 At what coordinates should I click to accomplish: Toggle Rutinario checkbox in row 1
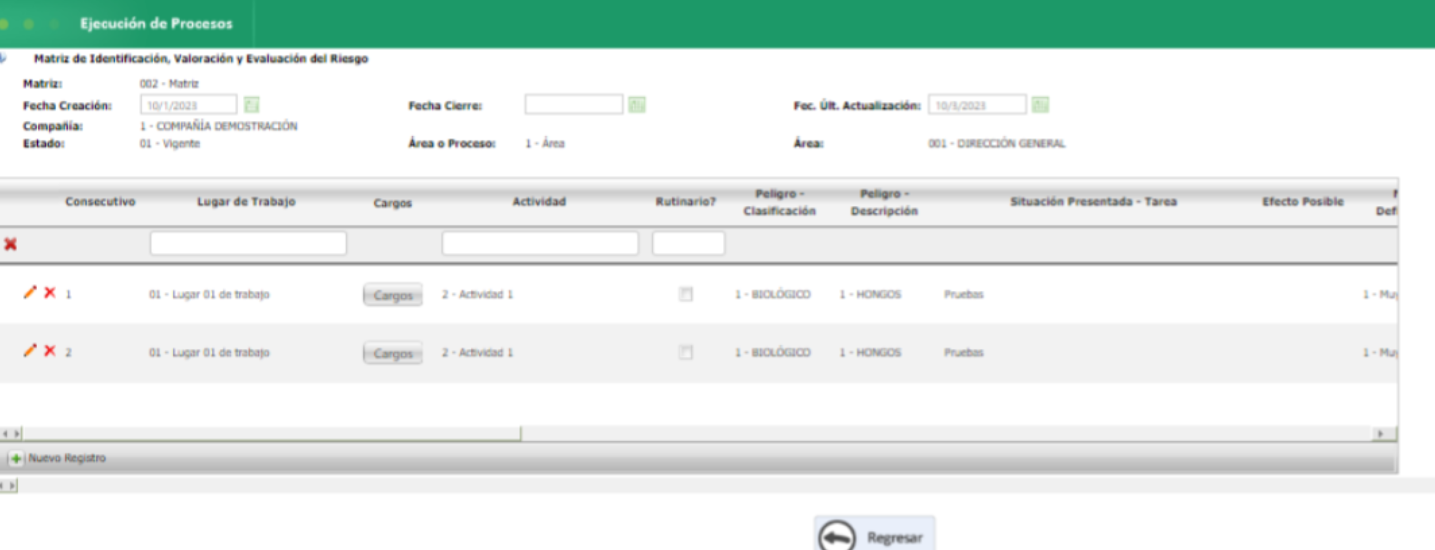pyautogui.click(x=686, y=294)
